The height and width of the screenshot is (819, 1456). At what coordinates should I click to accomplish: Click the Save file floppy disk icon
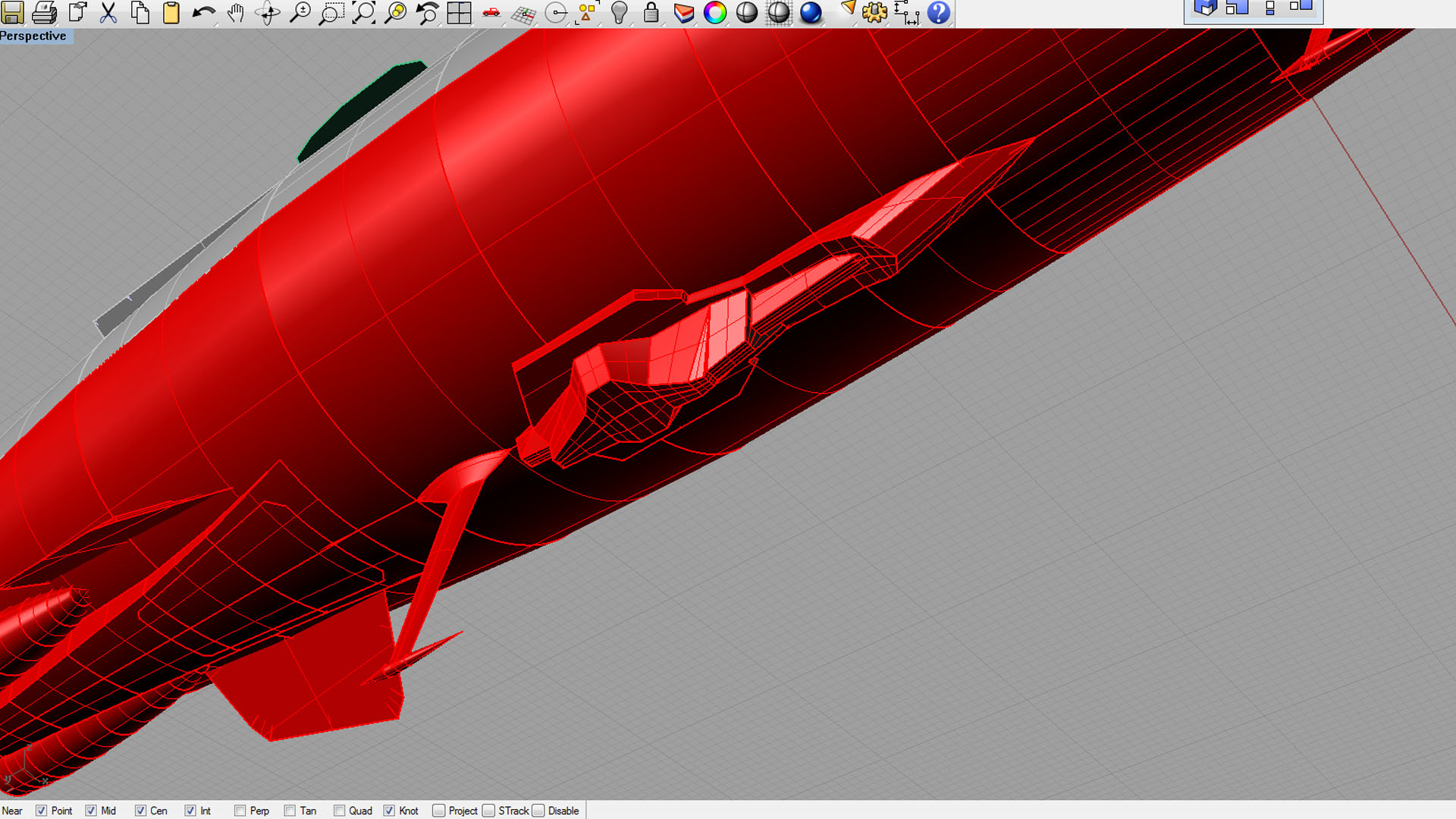click(13, 12)
